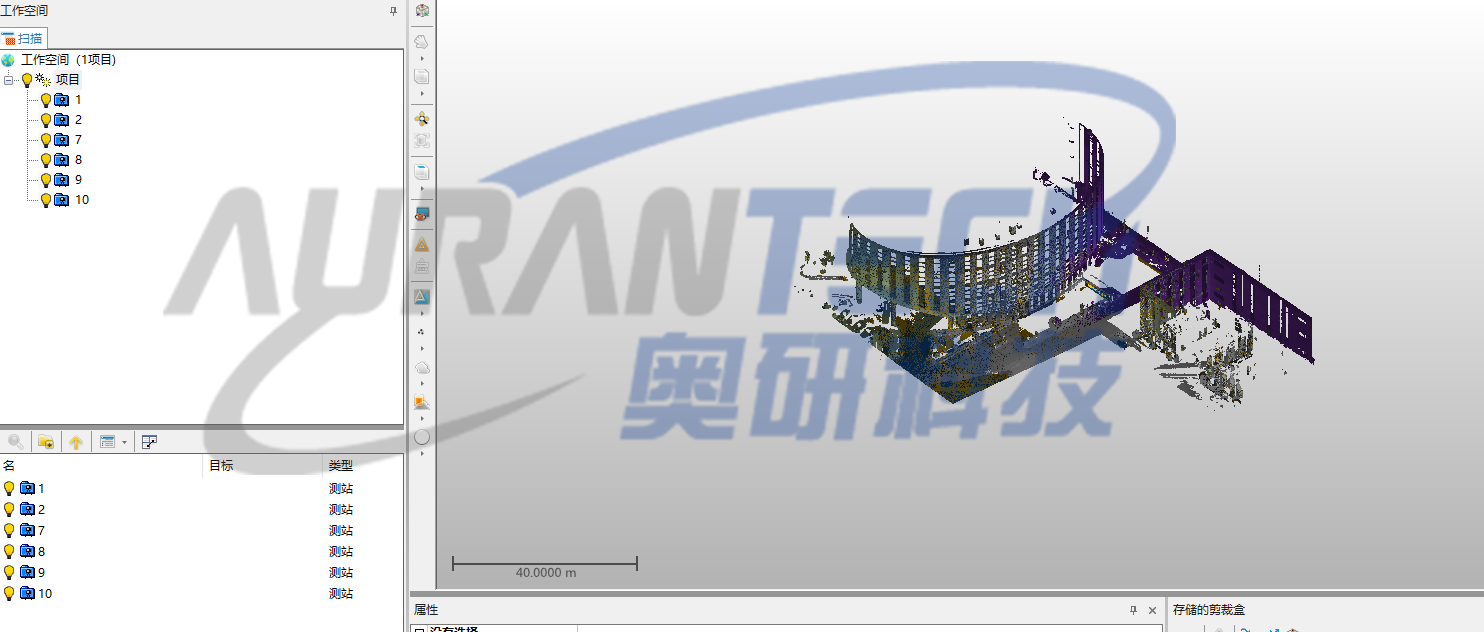
Task: Click 测站 type cell of row 10
Action: click(341, 594)
